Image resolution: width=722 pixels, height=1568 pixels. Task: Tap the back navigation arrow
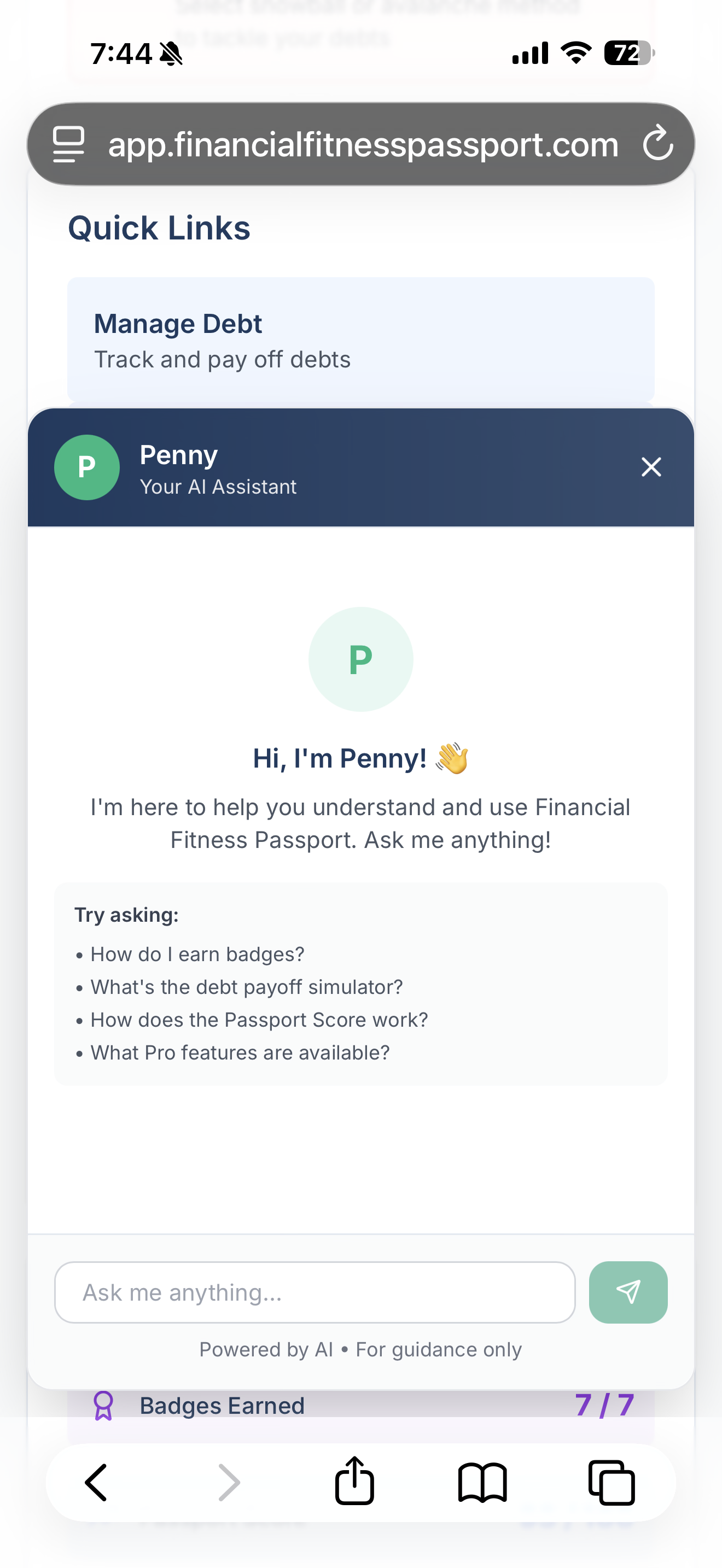96,1483
